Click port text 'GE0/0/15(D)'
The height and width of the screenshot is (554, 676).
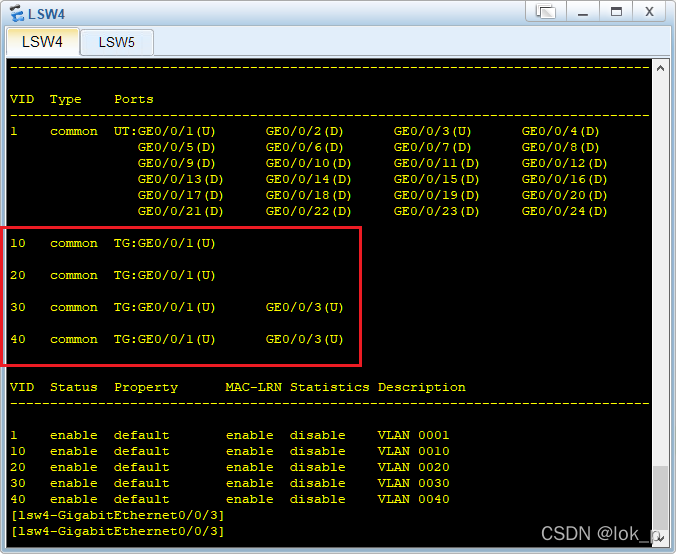(x=436, y=179)
